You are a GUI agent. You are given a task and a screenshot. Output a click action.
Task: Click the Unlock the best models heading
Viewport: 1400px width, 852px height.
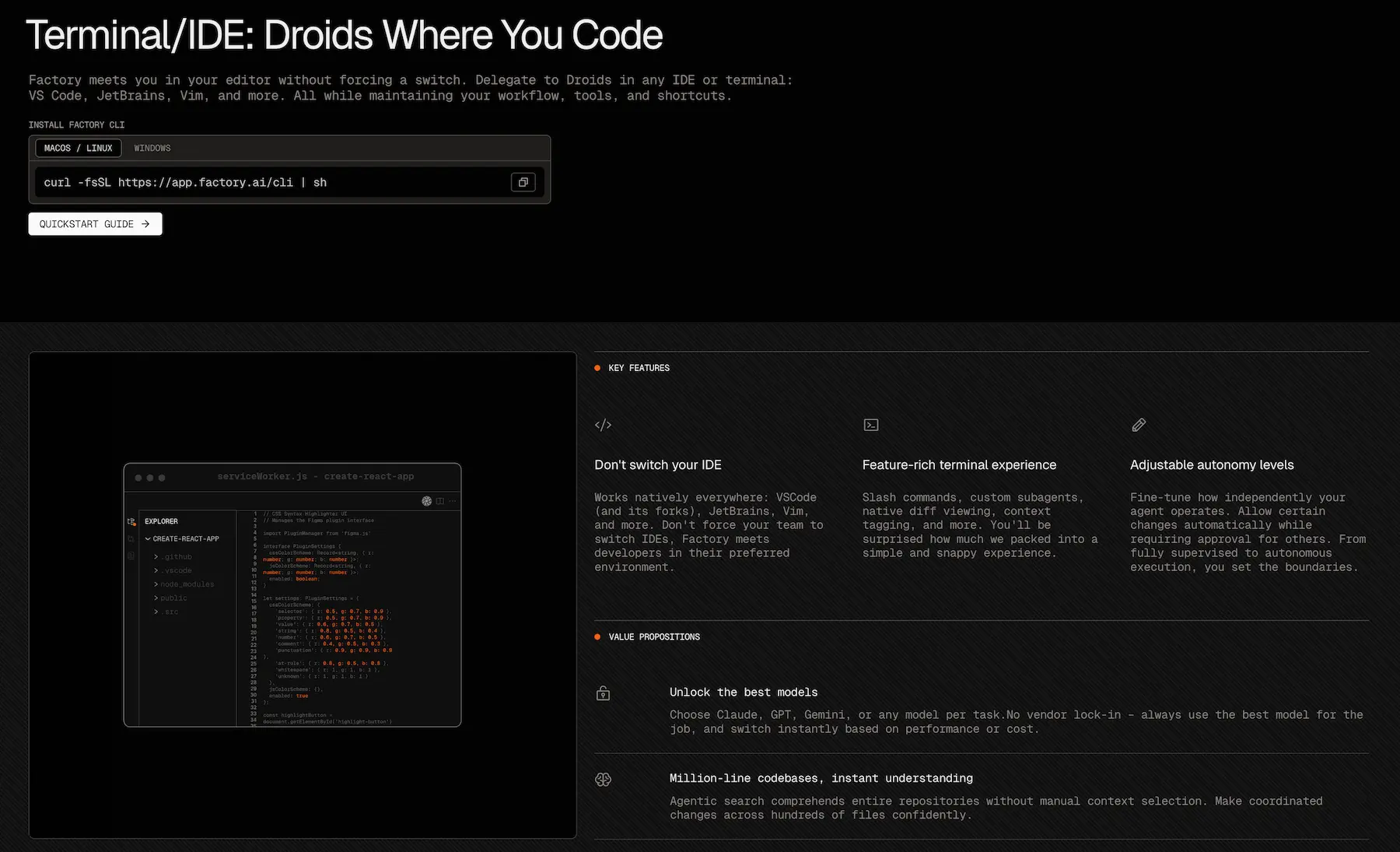coord(743,692)
